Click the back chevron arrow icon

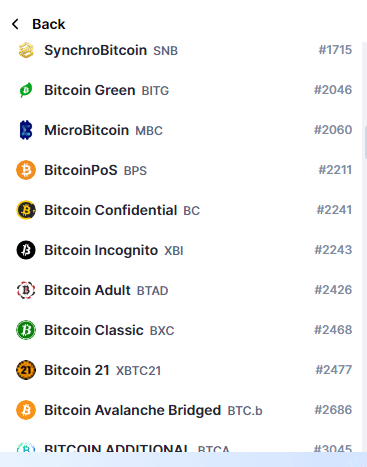pos(15,24)
